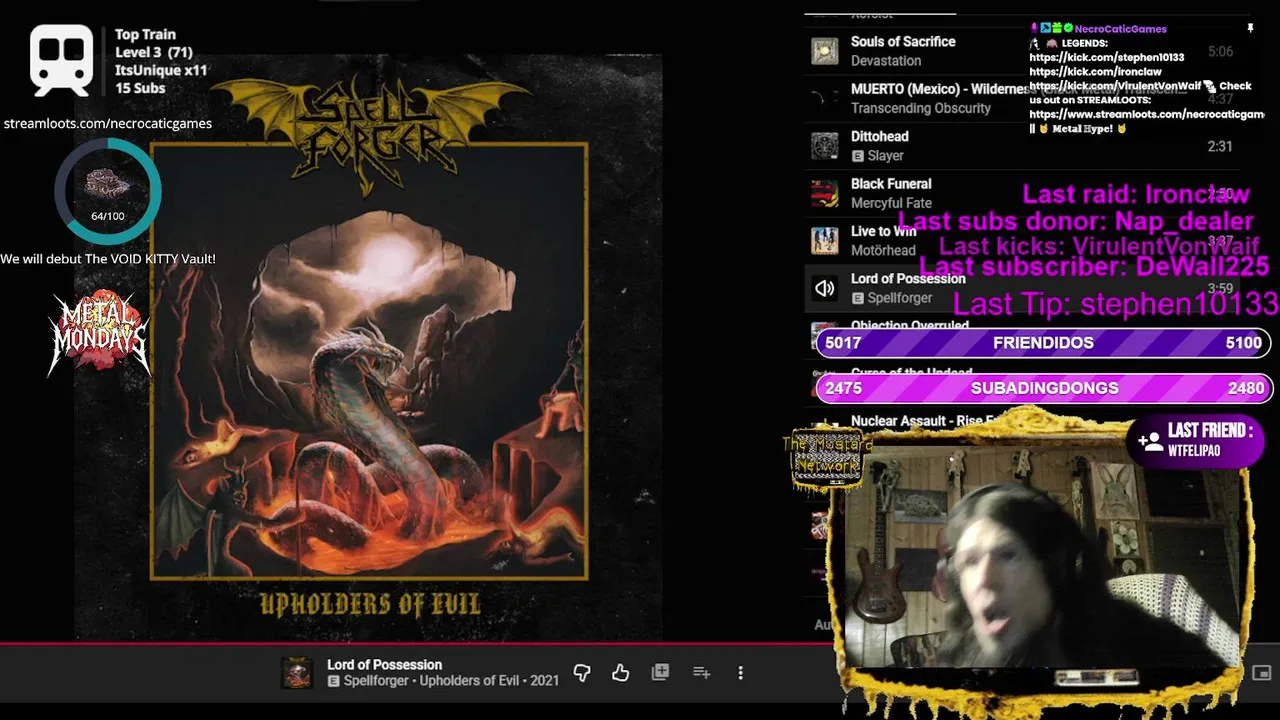Click the thumbs down dislike icon
Image resolution: width=1280 pixels, height=720 pixels.
coord(582,673)
